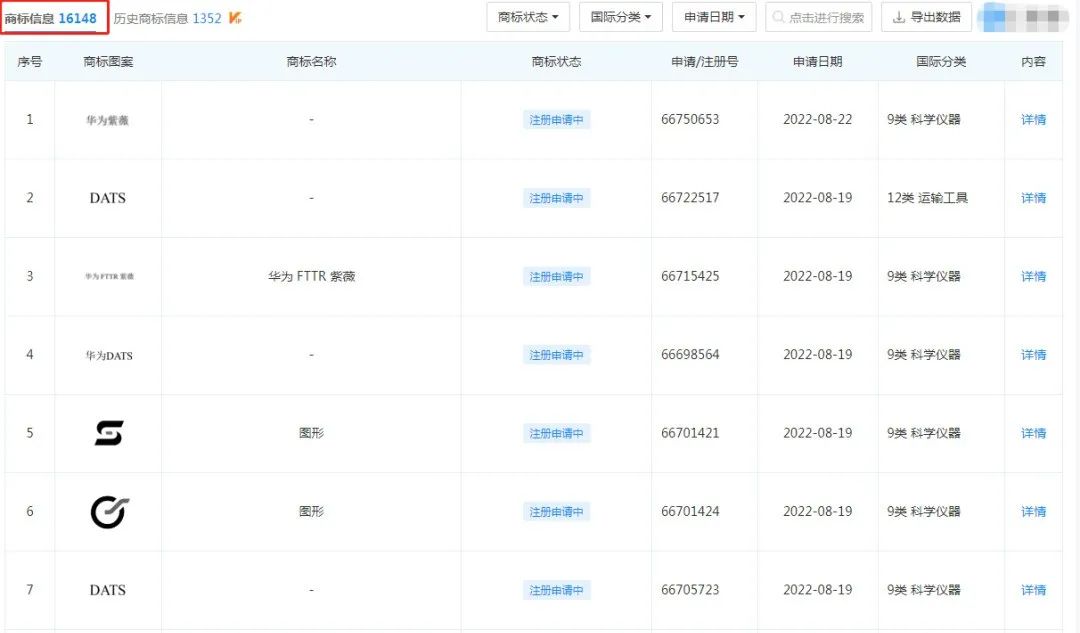Open the 国际分类 filter dropdown
This screenshot has height=633, width=1080.
(620, 17)
